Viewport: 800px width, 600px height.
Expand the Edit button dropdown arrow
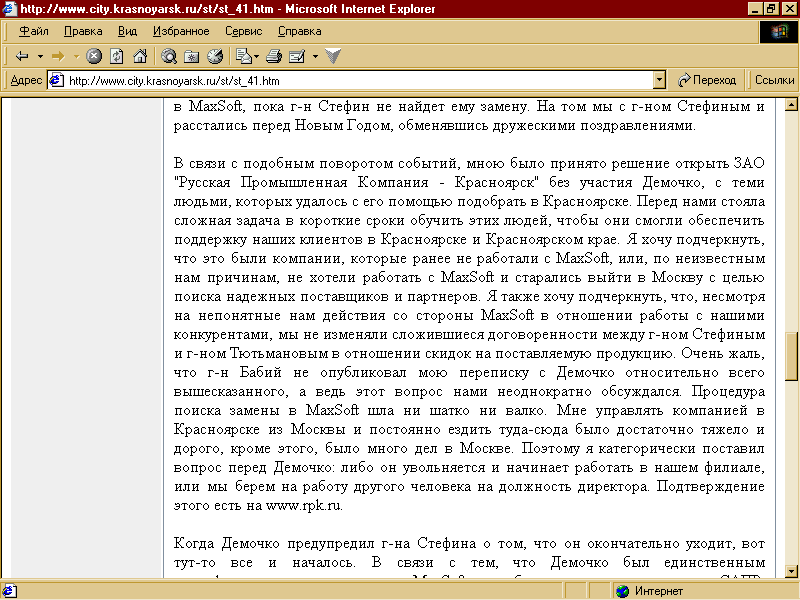click(315, 57)
